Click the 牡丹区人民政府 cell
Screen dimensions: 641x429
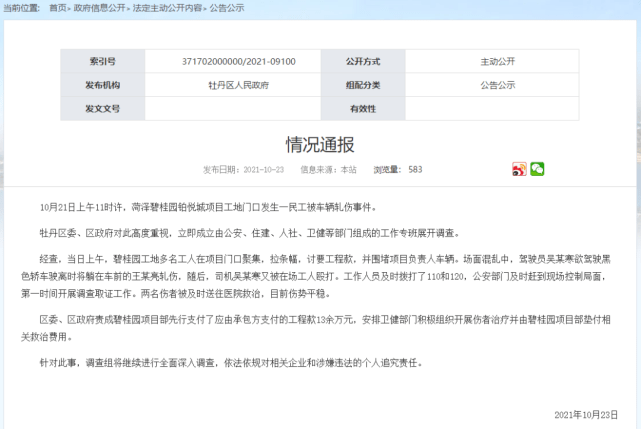pyautogui.click(x=233, y=85)
